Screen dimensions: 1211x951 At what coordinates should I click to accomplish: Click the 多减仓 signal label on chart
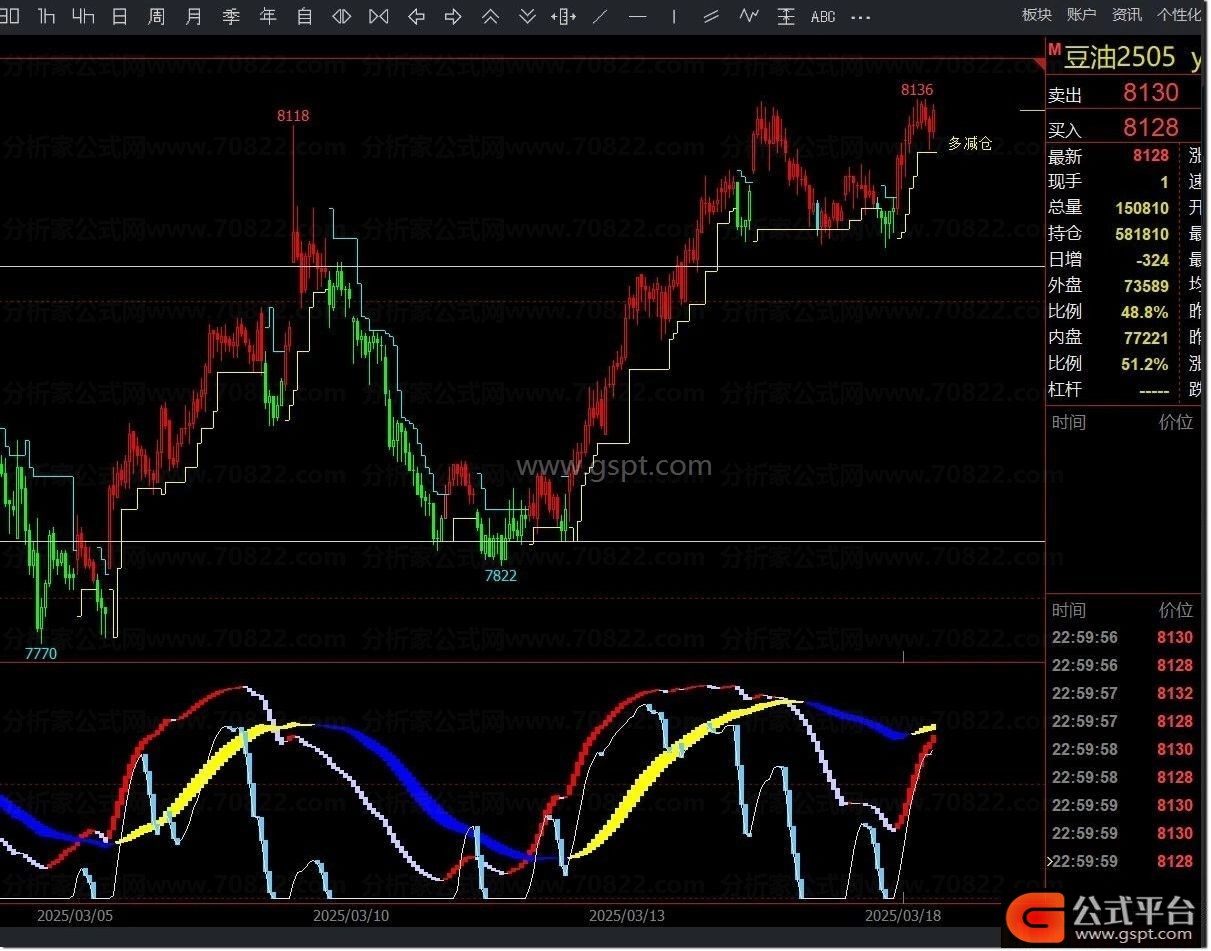point(970,143)
